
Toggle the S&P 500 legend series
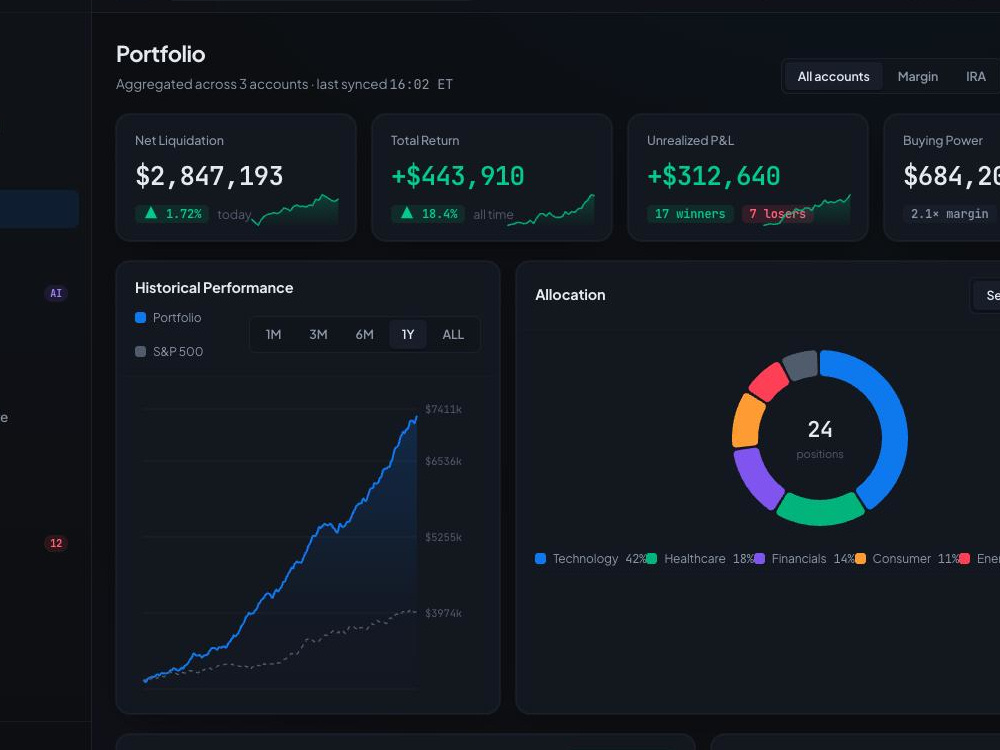pos(169,351)
